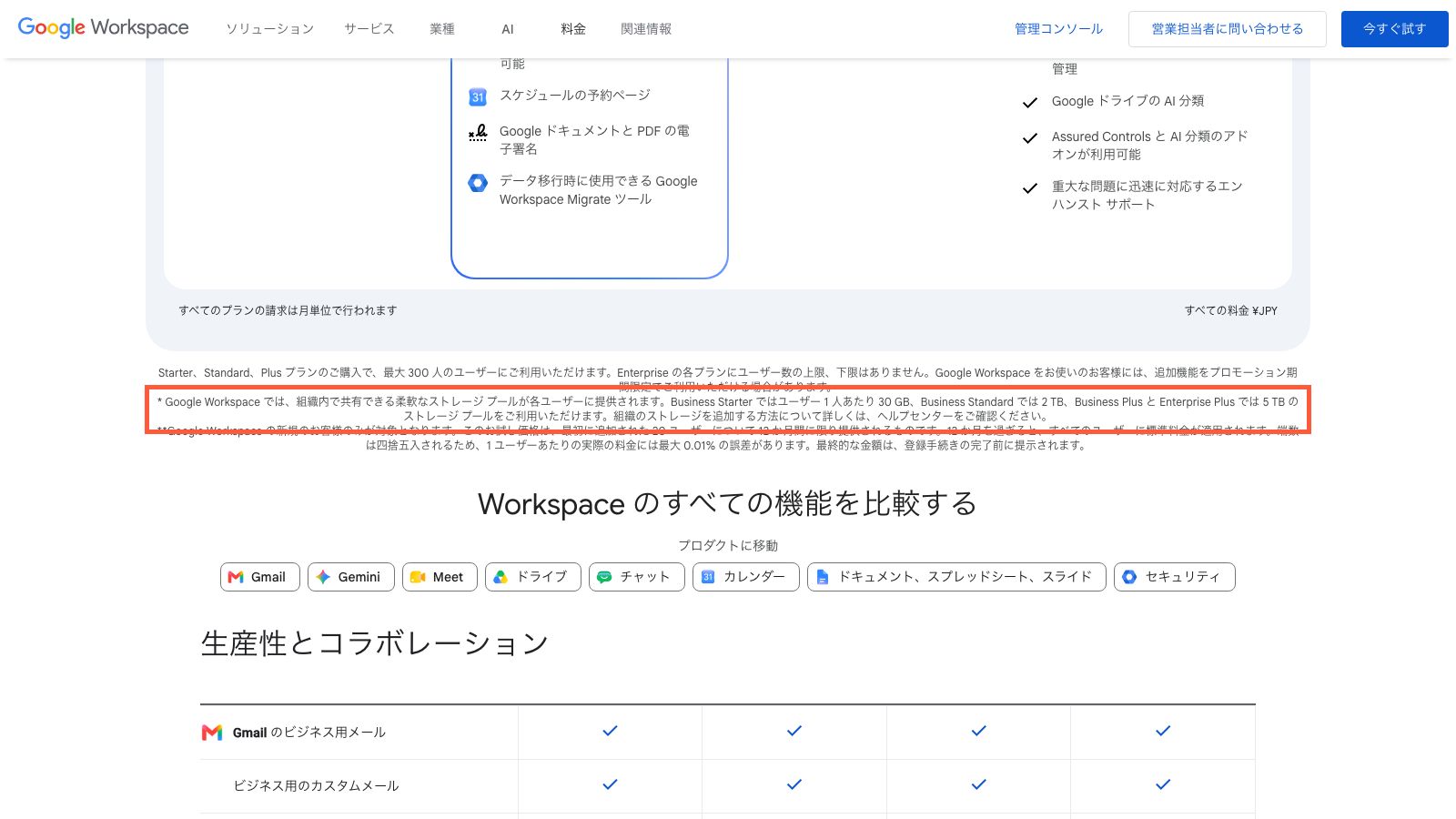
Task: Click the Gmail icon in the Gmail chip
Action: [236, 577]
